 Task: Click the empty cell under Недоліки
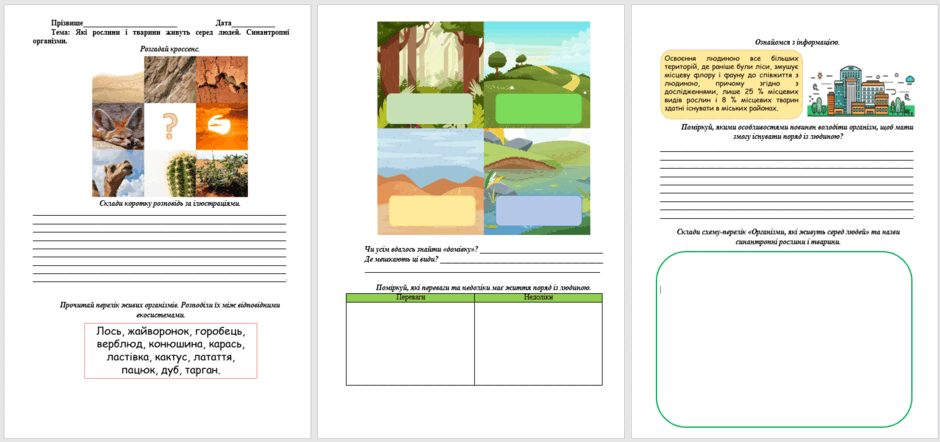[538, 344]
